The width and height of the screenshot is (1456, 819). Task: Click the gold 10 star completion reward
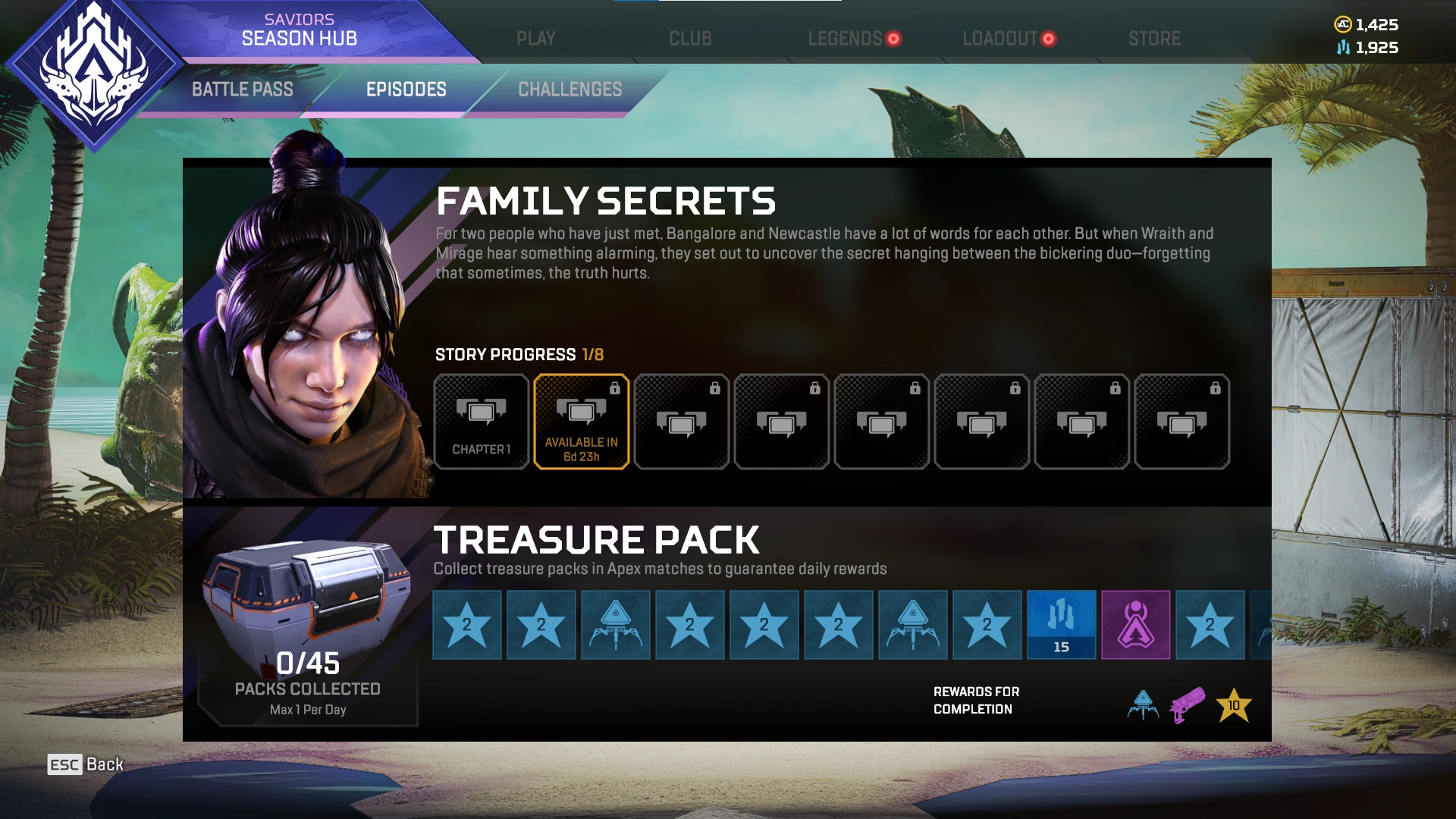[x=1234, y=705]
